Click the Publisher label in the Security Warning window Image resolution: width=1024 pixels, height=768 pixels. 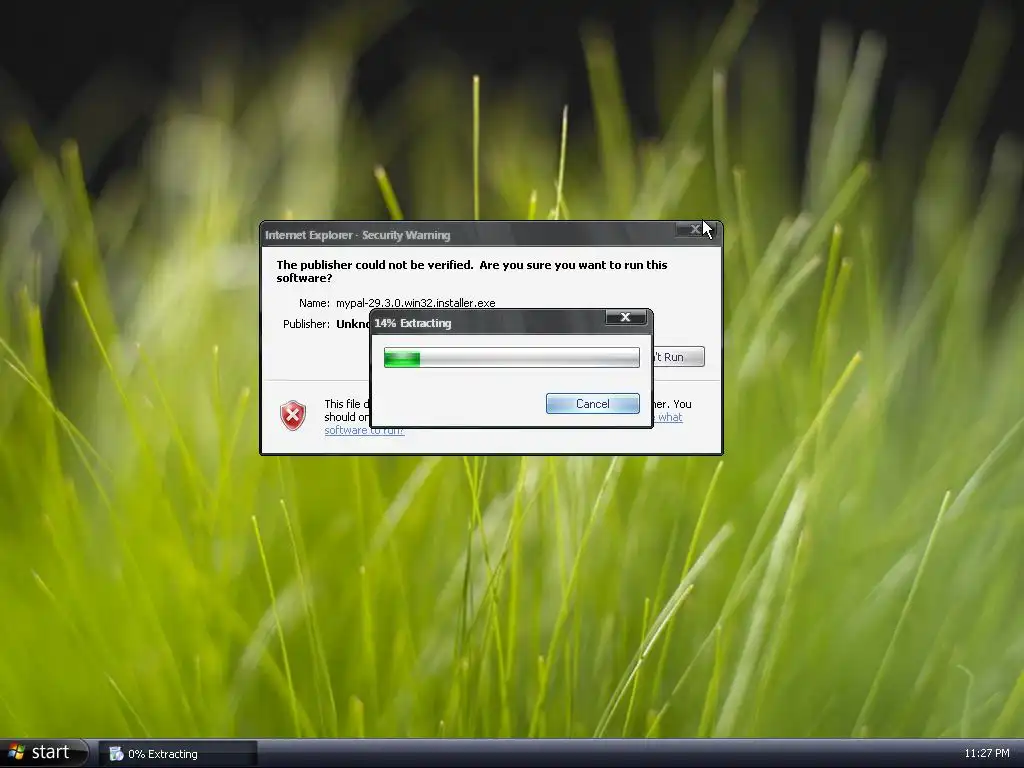306,324
